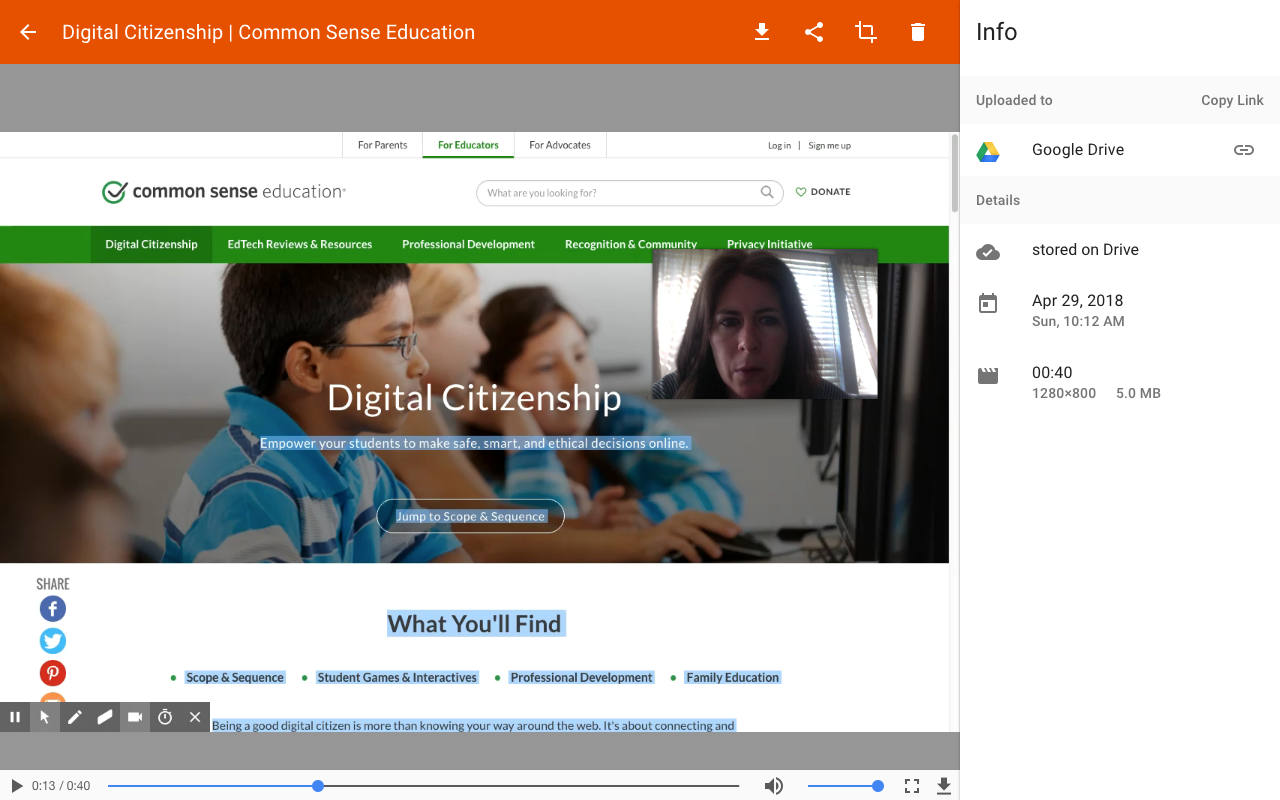Mute the video volume speaker icon
The height and width of the screenshot is (800, 1280).
coord(773,786)
